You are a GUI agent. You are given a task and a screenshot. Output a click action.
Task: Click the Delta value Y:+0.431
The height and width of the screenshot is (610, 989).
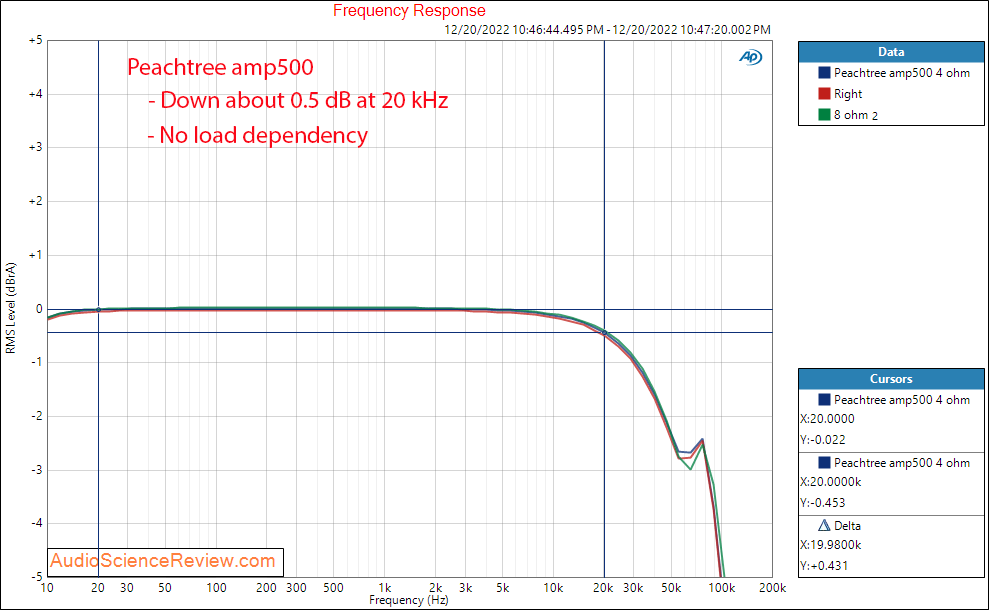(x=824, y=566)
